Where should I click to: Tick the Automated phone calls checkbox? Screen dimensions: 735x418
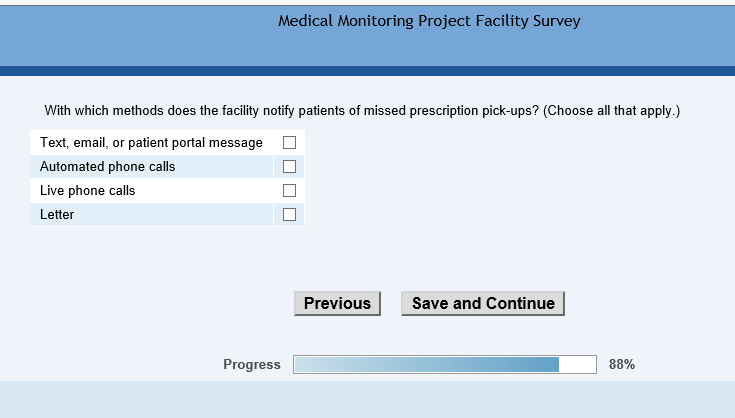[x=290, y=167]
